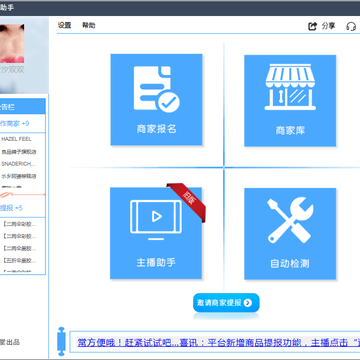Viewport: 360px width, 360px height.
Task: Open the 商家报名 merchant registration tile
Action: (x=156, y=100)
